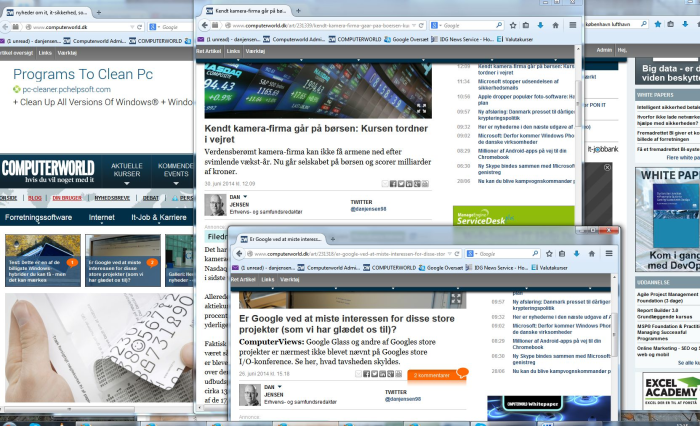Screen dimensions: 700x426
Task: Open the Google Oversæt bookmark in the Kendt kamera-firma window
Action: 406,39
